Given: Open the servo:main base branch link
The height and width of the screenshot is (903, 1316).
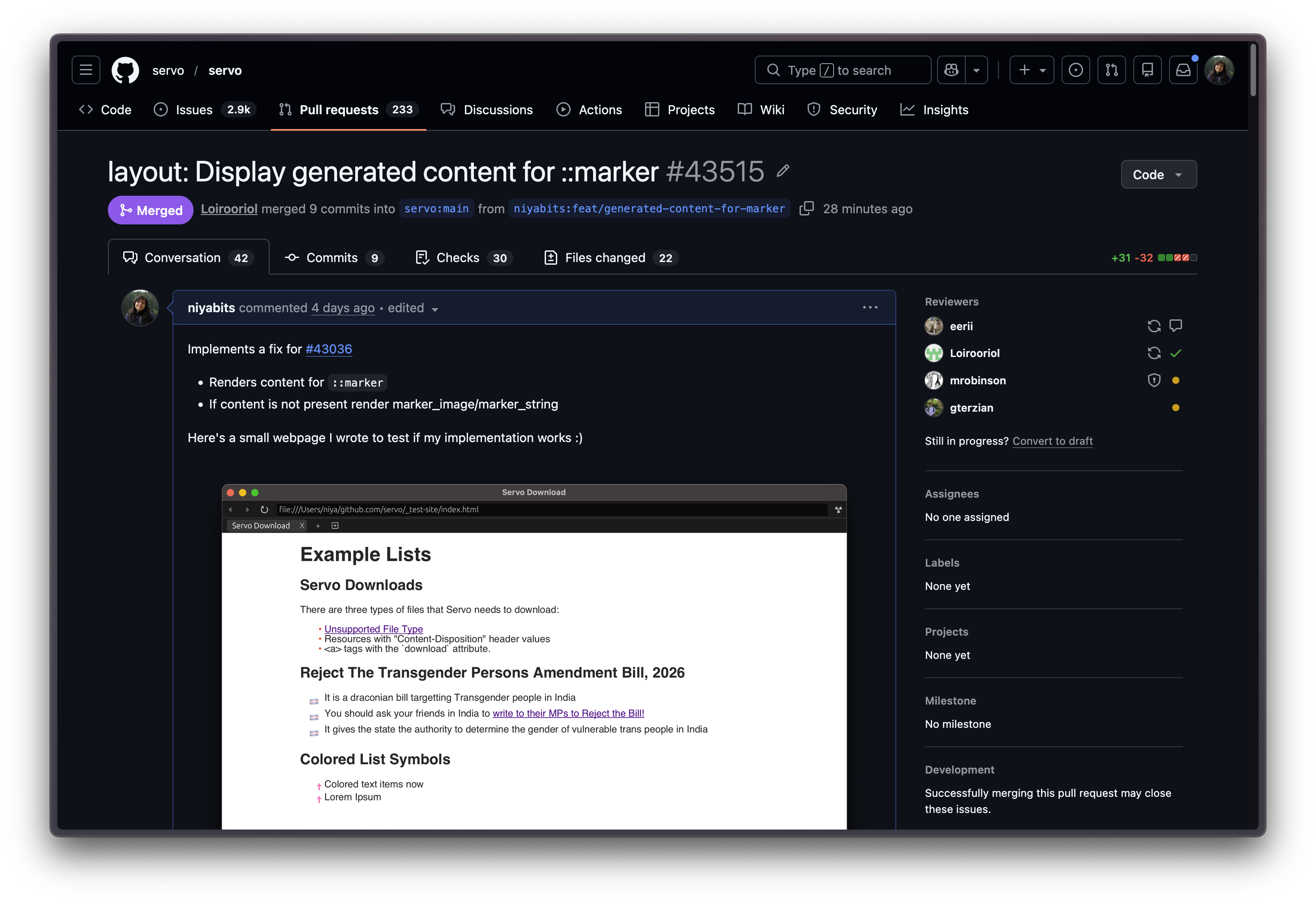Looking at the screenshot, I should [436, 209].
